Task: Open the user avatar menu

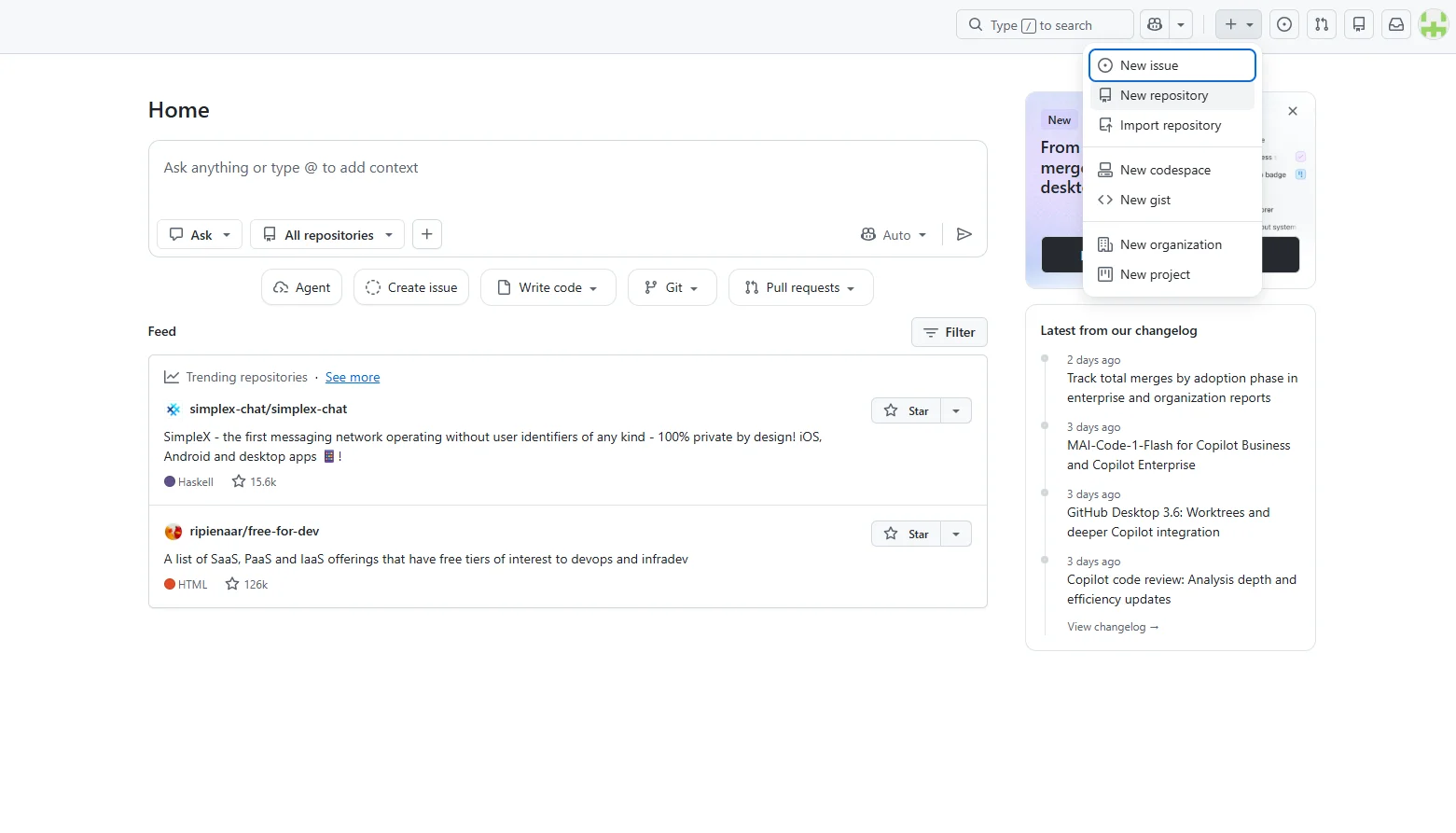Action: coord(1434,24)
